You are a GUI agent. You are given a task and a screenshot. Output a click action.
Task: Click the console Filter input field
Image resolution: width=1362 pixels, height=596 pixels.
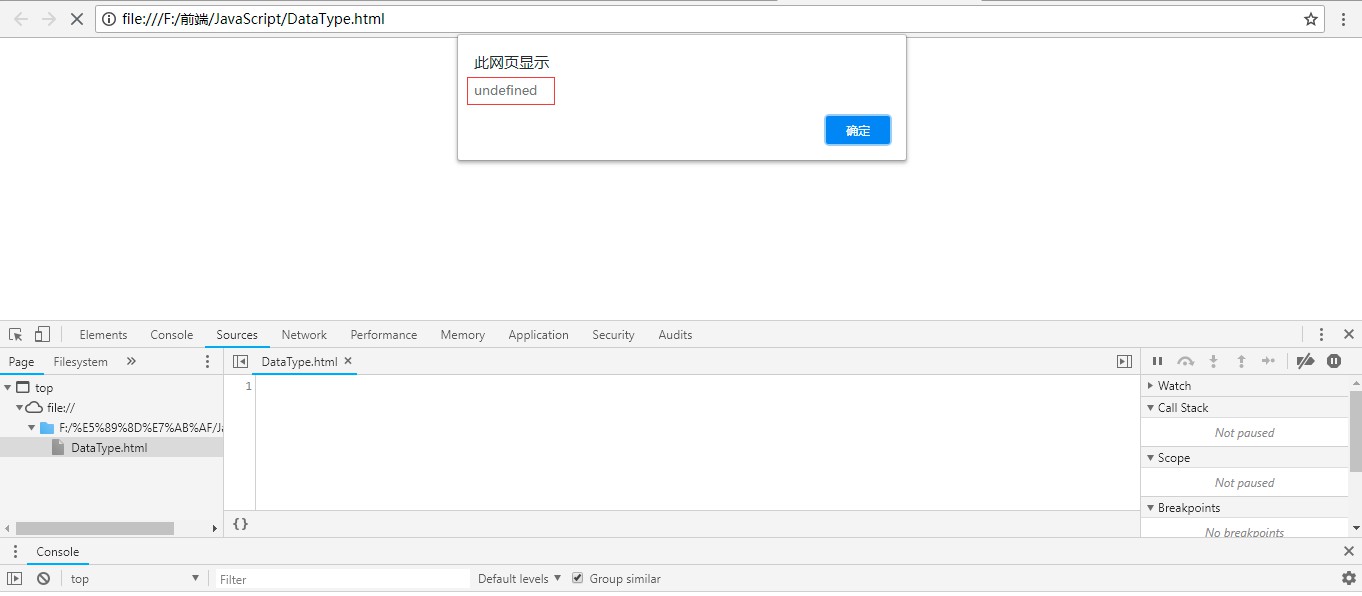[342, 579]
